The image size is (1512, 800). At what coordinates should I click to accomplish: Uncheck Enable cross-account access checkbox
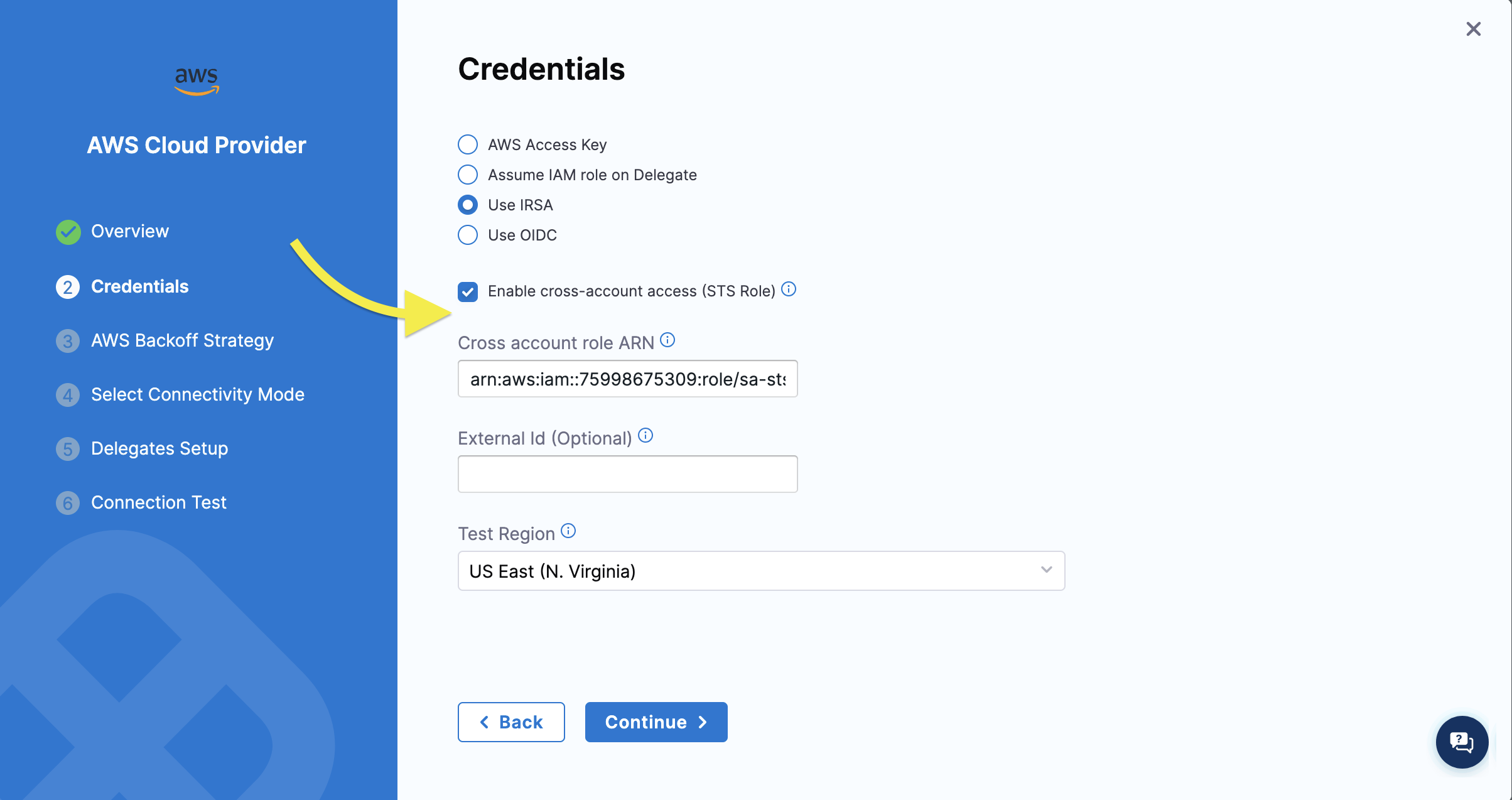click(468, 291)
